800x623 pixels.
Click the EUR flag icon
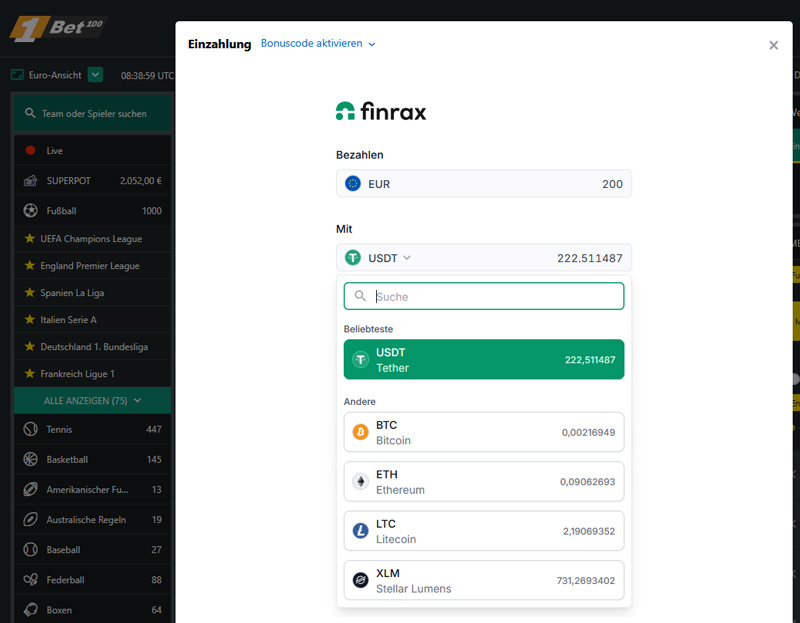point(353,184)
